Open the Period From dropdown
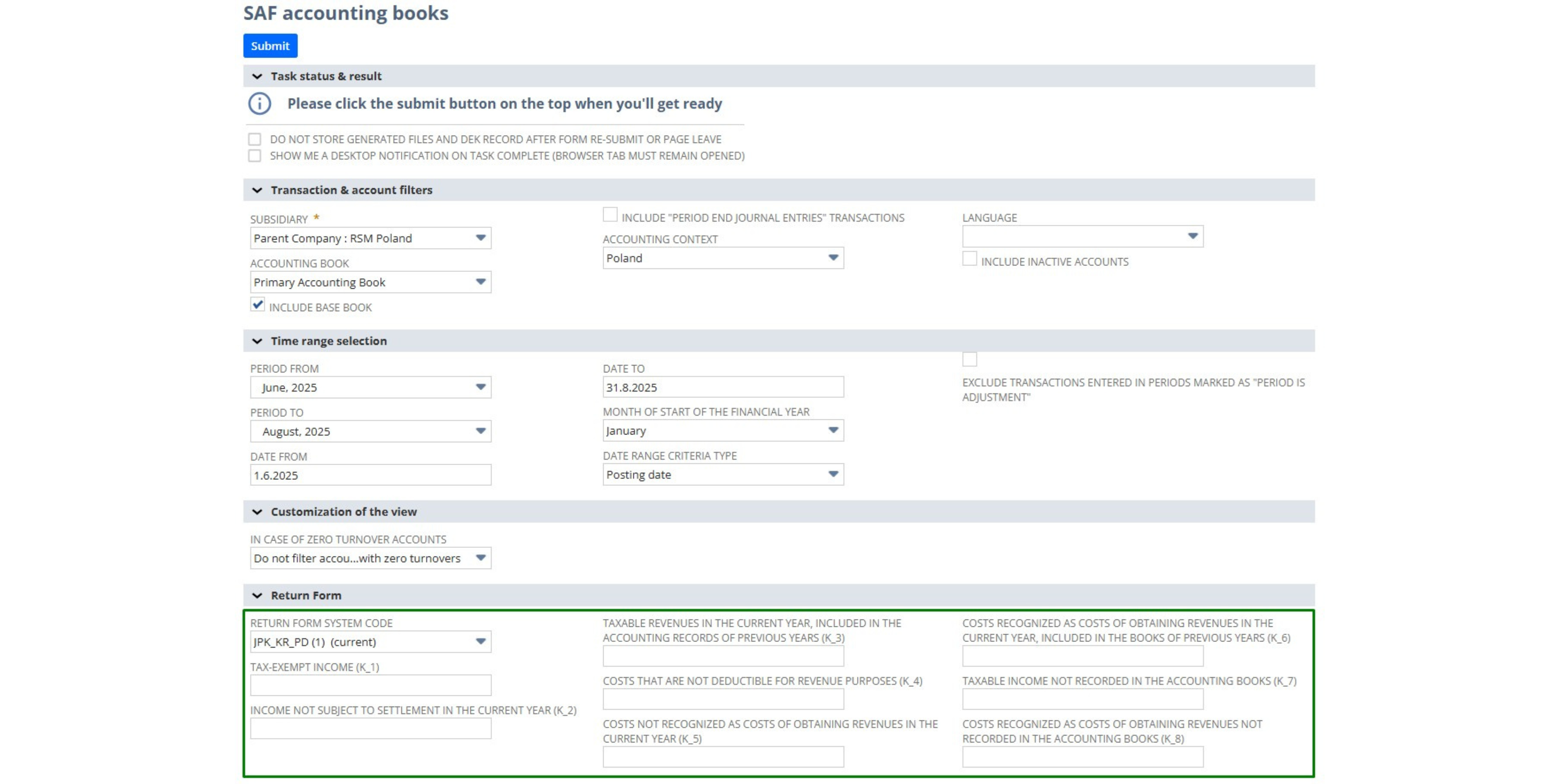Image resolution: width=1568 pixels, height=784 pixels. (x=480, y=387)
